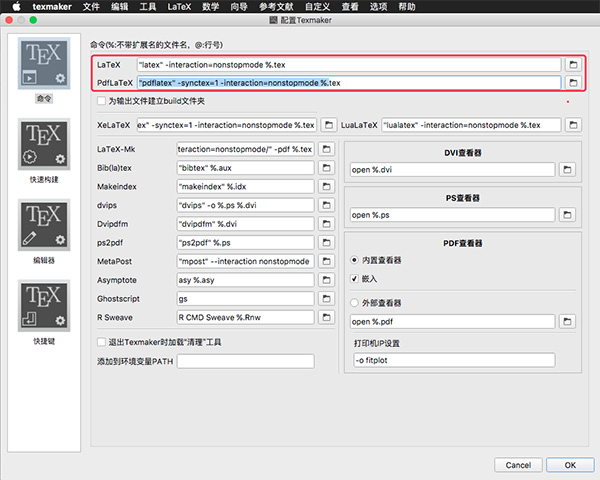Dismiss the dialog with Cancel

click(x=518, y=465)
